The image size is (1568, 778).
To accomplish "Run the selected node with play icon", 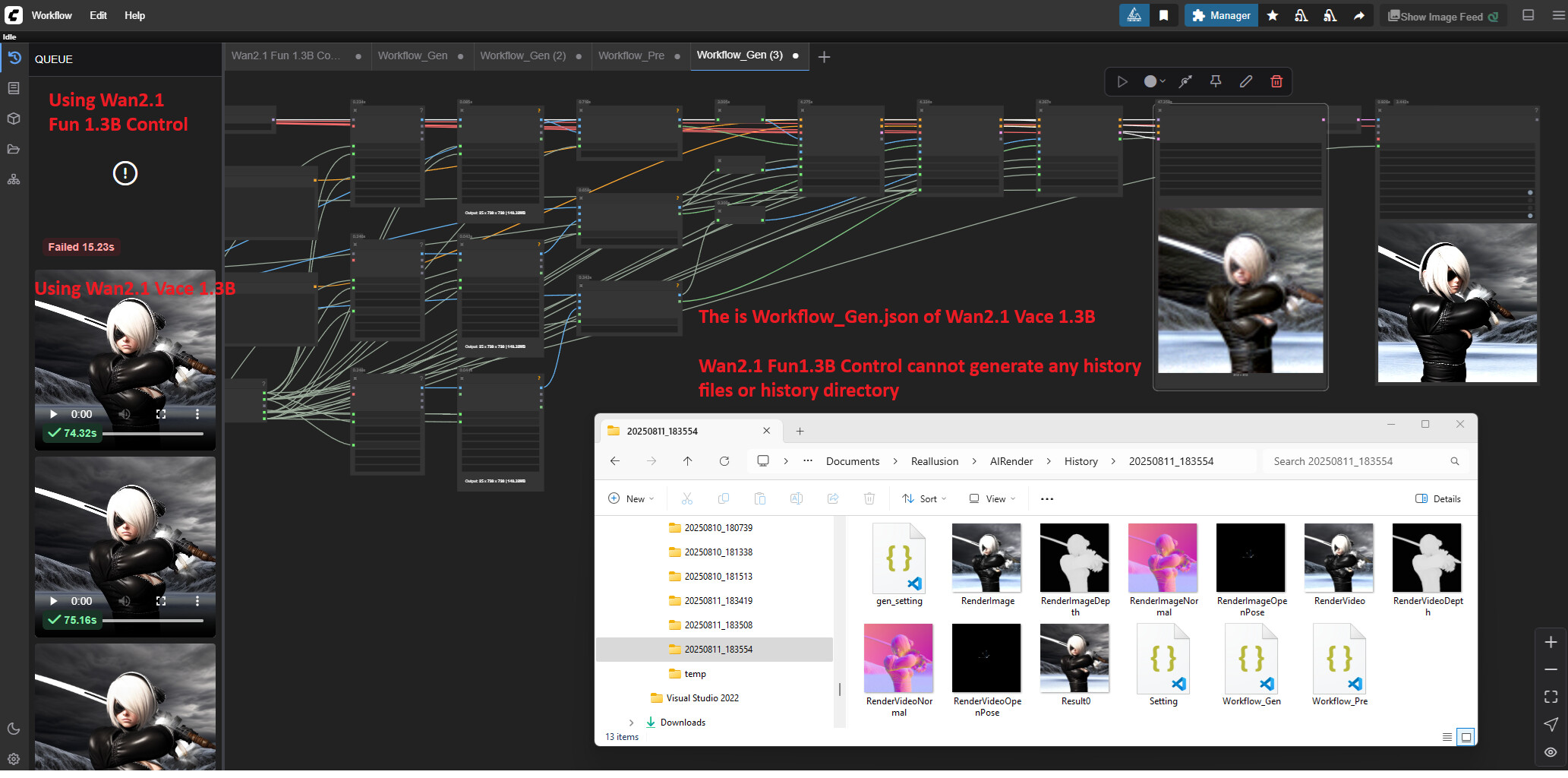I will tap(1122, 81).
